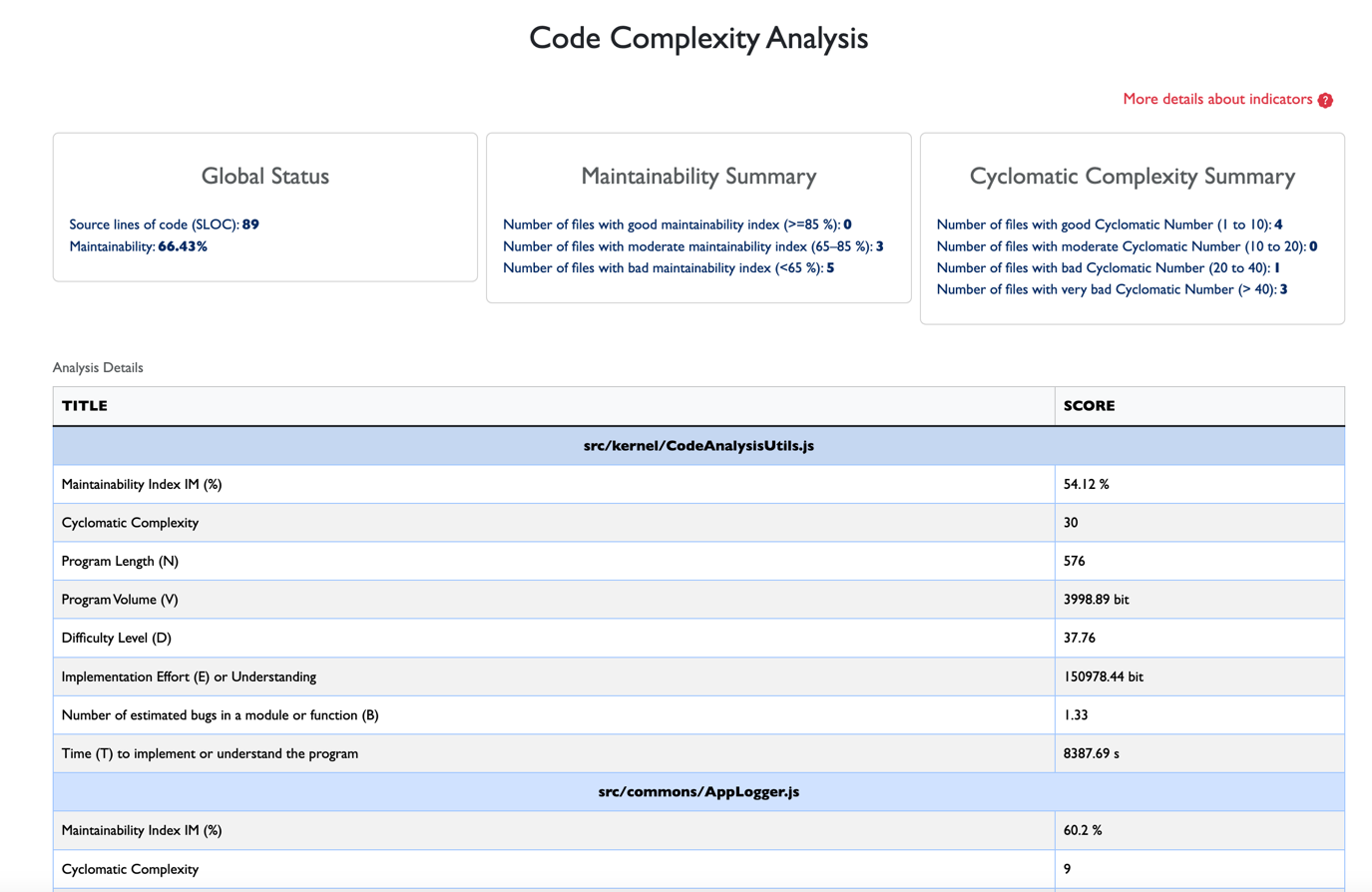The height and width of the screenshot is (892, 1372).
Task: Click the Maintainability 66.43% line
Action: point(138,246)
